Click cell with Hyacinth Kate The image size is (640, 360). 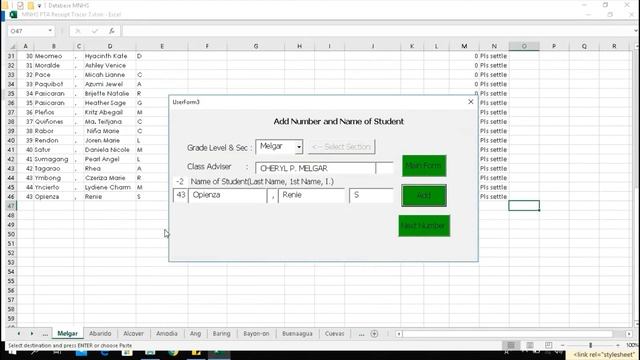[110, 56]
